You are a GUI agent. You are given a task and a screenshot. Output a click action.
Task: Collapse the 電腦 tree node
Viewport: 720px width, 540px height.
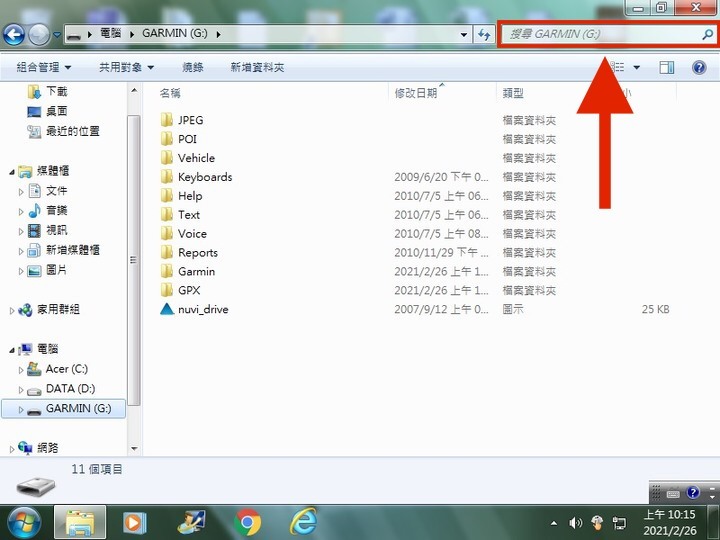pos(12,350)
